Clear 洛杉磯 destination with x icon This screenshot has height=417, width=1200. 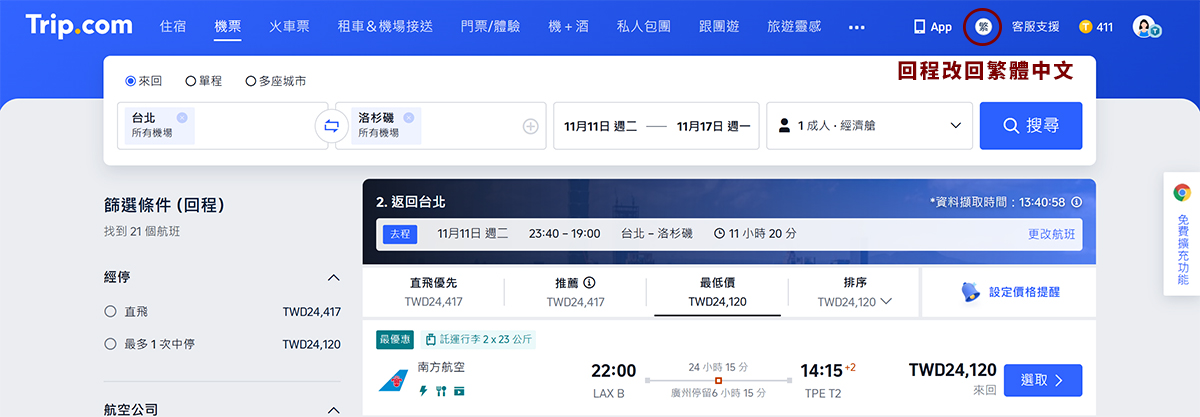(408, 117)
